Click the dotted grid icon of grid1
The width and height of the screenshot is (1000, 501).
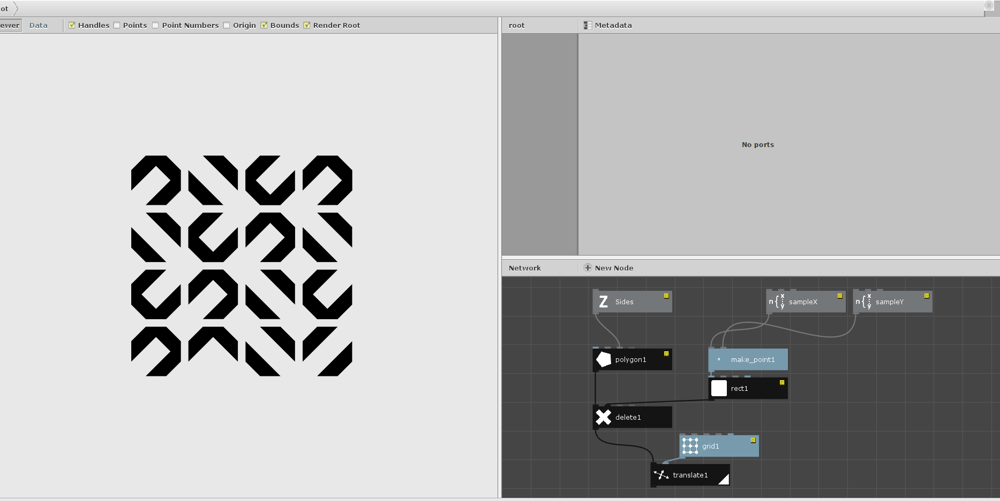click(x=690, y=446)
